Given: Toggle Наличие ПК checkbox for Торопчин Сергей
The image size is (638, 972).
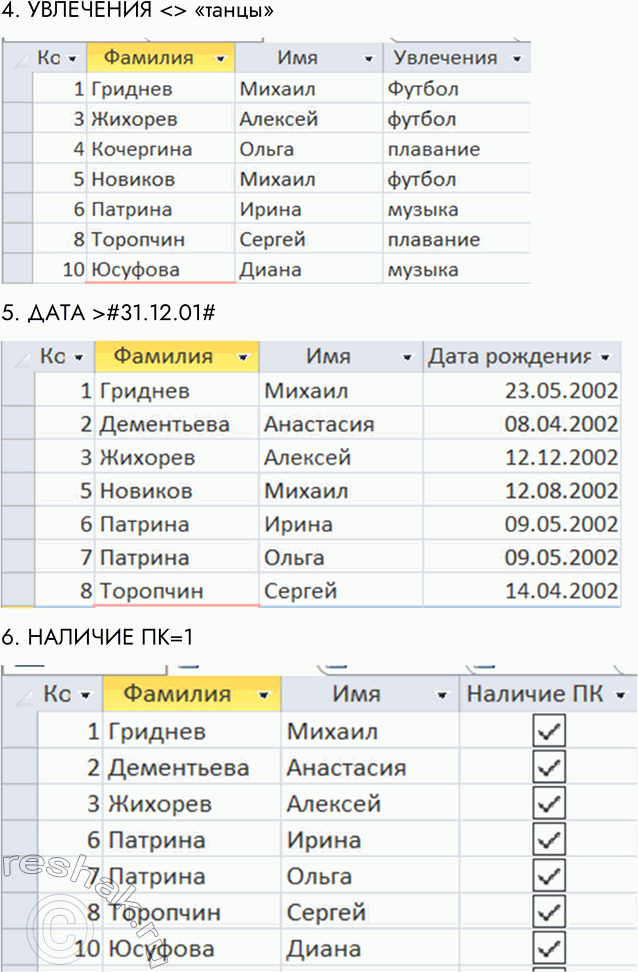Looking at the screenshot, I should pos(550,912).
